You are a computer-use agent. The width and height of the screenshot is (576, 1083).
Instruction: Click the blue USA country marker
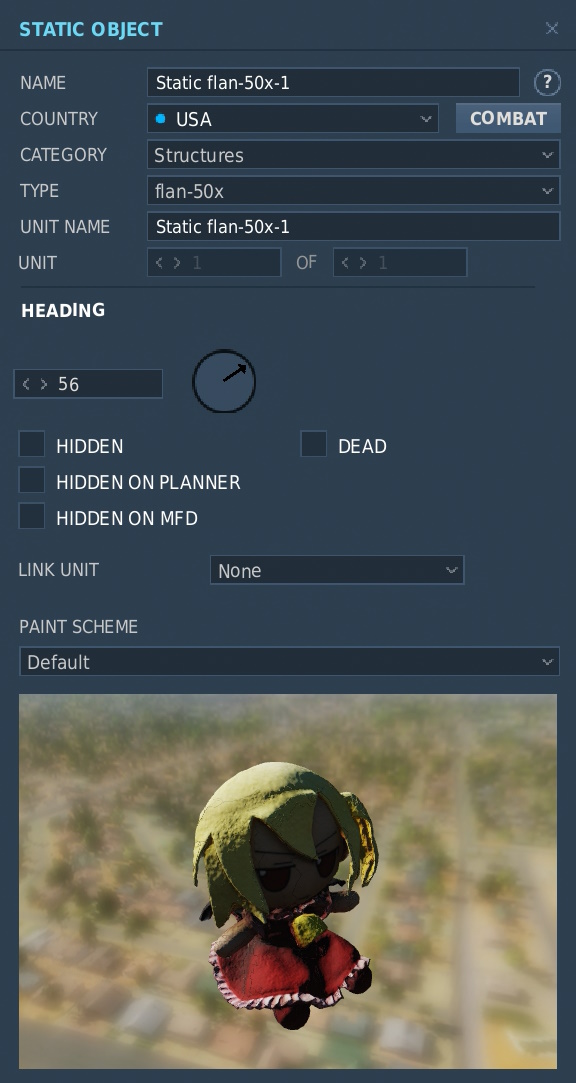(161, 119)
